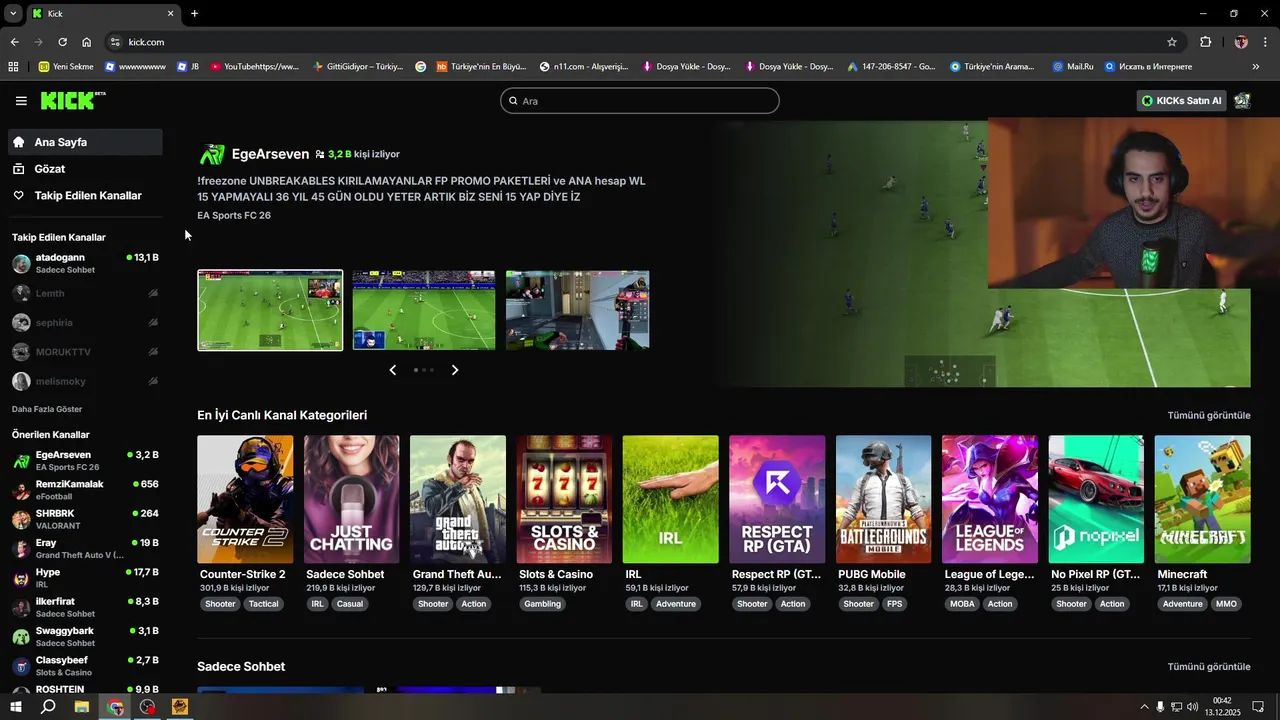1280x720 pixels.
Task: View all Sadece Sohbet streams
Action: click(x=1209, y=667)
